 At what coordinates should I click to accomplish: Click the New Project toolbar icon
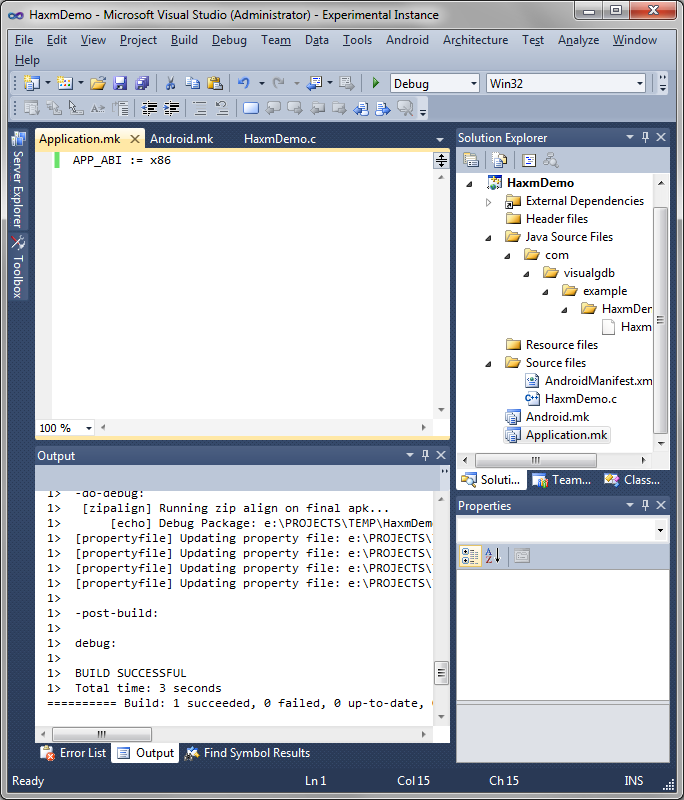coord(32,83)
